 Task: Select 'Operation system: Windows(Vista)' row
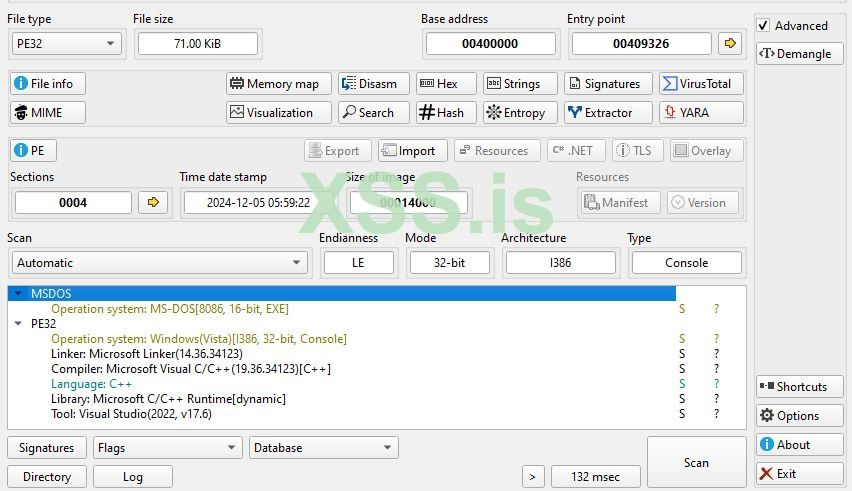(x=199, y=339)
